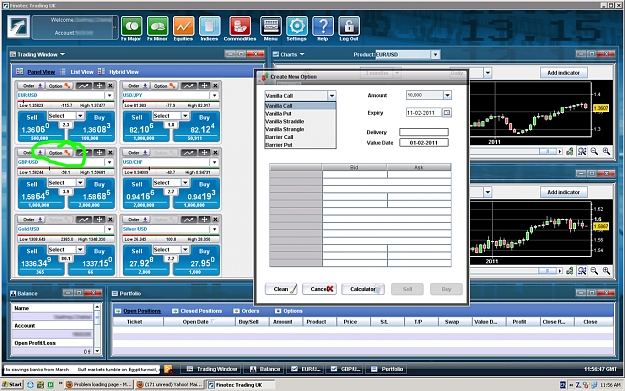625x391 pixels.
Task: Select Barrier Call from option list
Action: coord(301,137)
